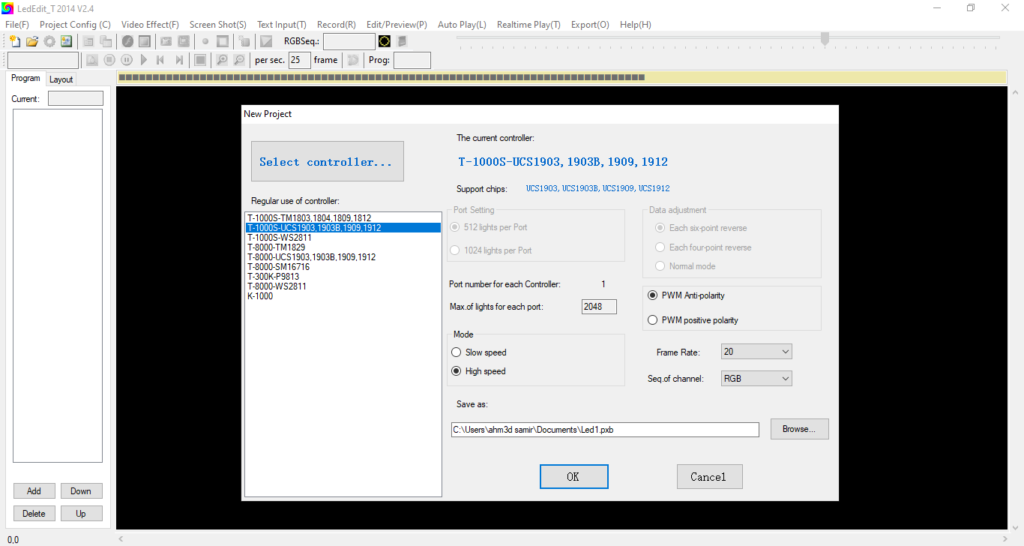Image resolution: width=1024 pixels, height=546 pixels.
Task: Open the Project Config (C) menu
Action: tap(75, 24)
